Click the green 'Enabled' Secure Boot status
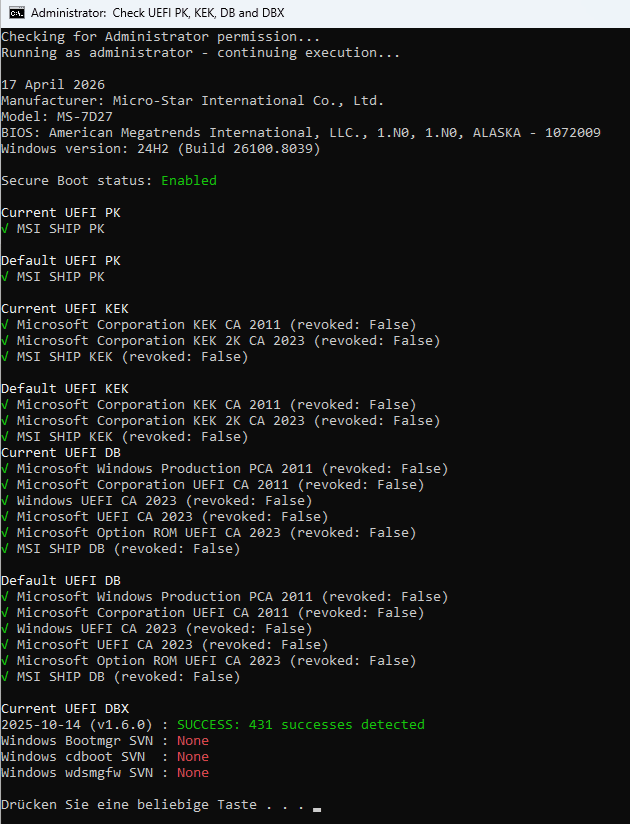 tap(189, 181)
